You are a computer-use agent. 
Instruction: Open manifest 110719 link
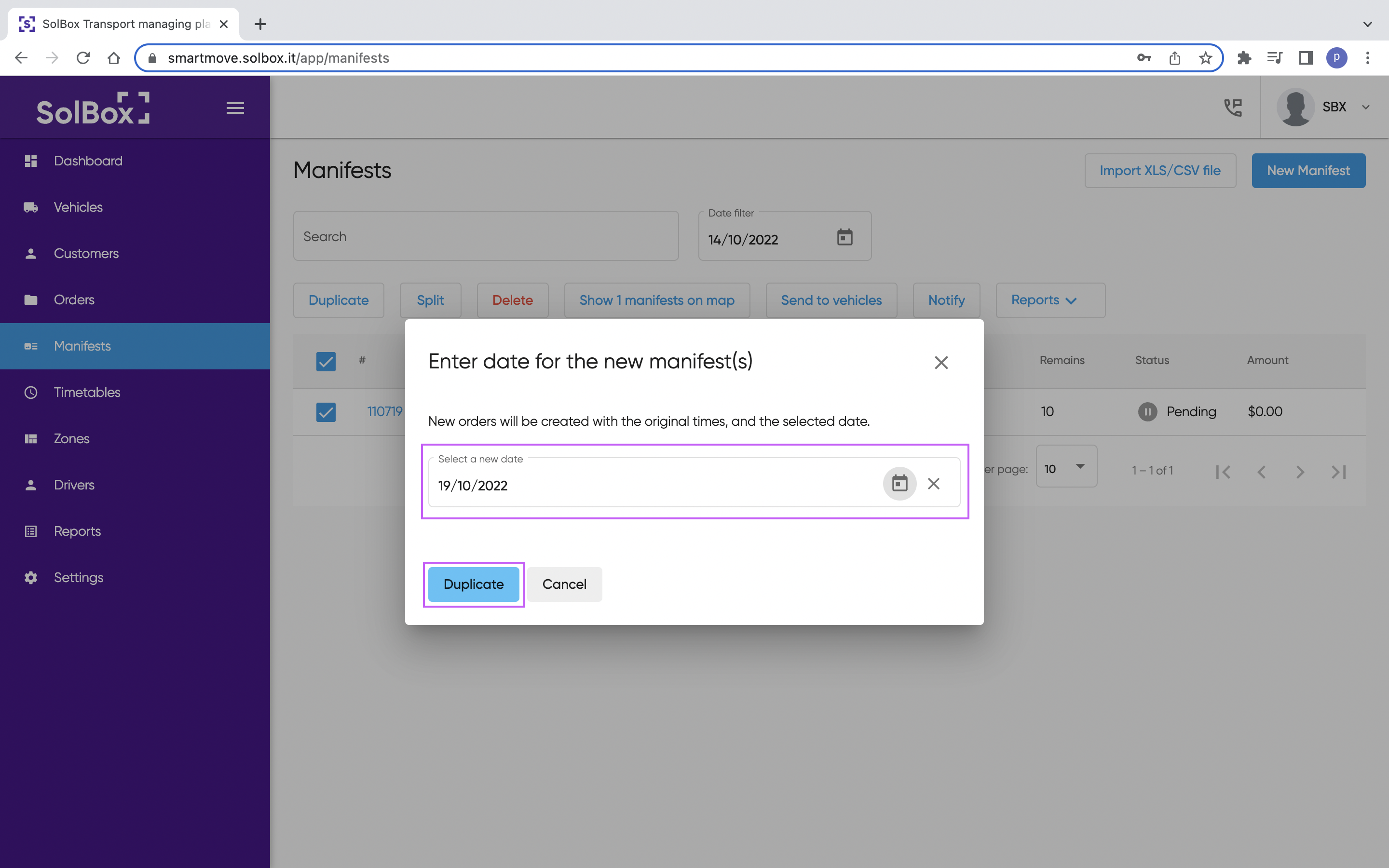pyautogui.click(x=384, y=412)
